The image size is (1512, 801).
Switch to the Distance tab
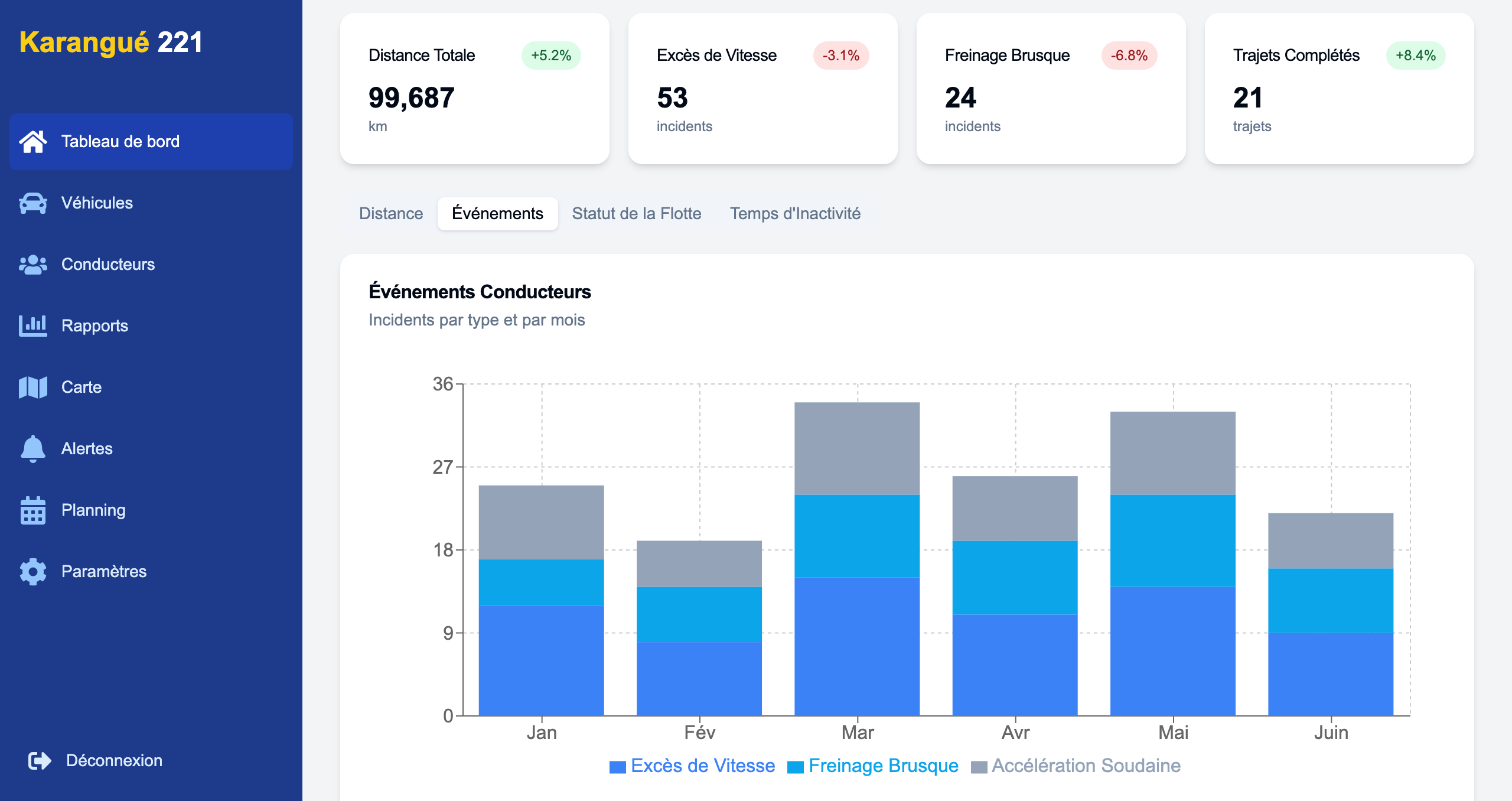[391, 214]
